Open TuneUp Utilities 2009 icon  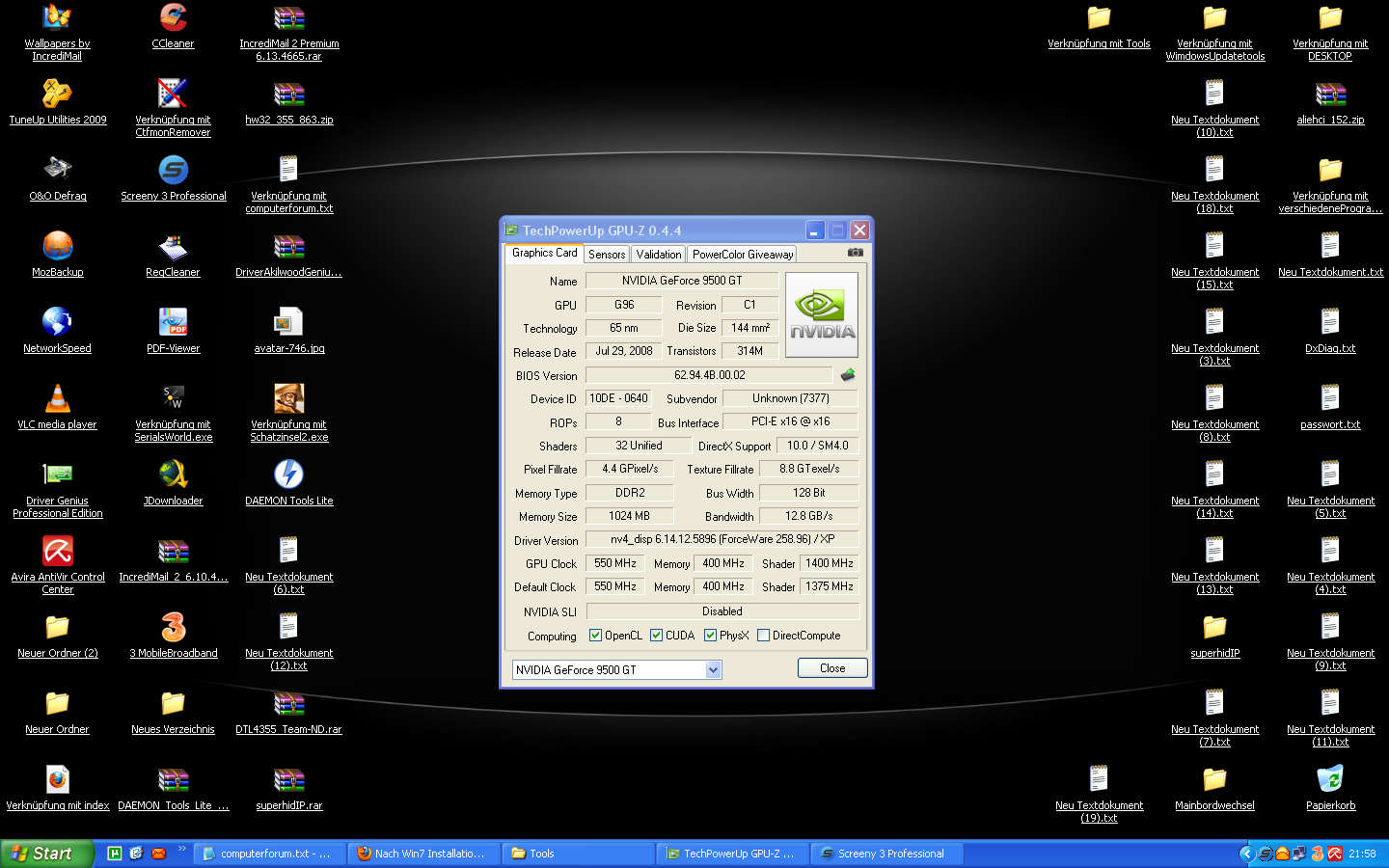[58, 102]
